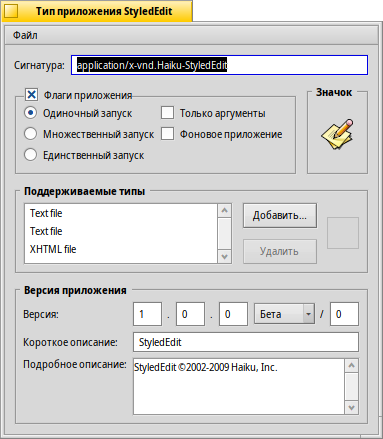This screenshot has width=383, height=439.
Task: Click the yellow window tab close box
Action: (11, 11)
